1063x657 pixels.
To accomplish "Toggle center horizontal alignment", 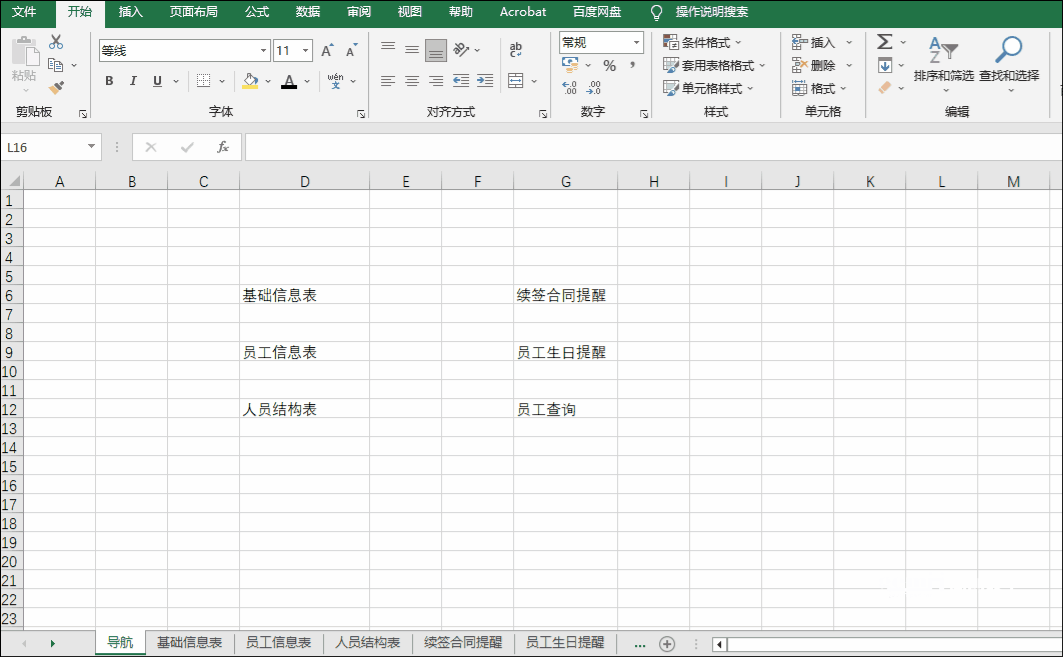I will [x=412, y=81].
